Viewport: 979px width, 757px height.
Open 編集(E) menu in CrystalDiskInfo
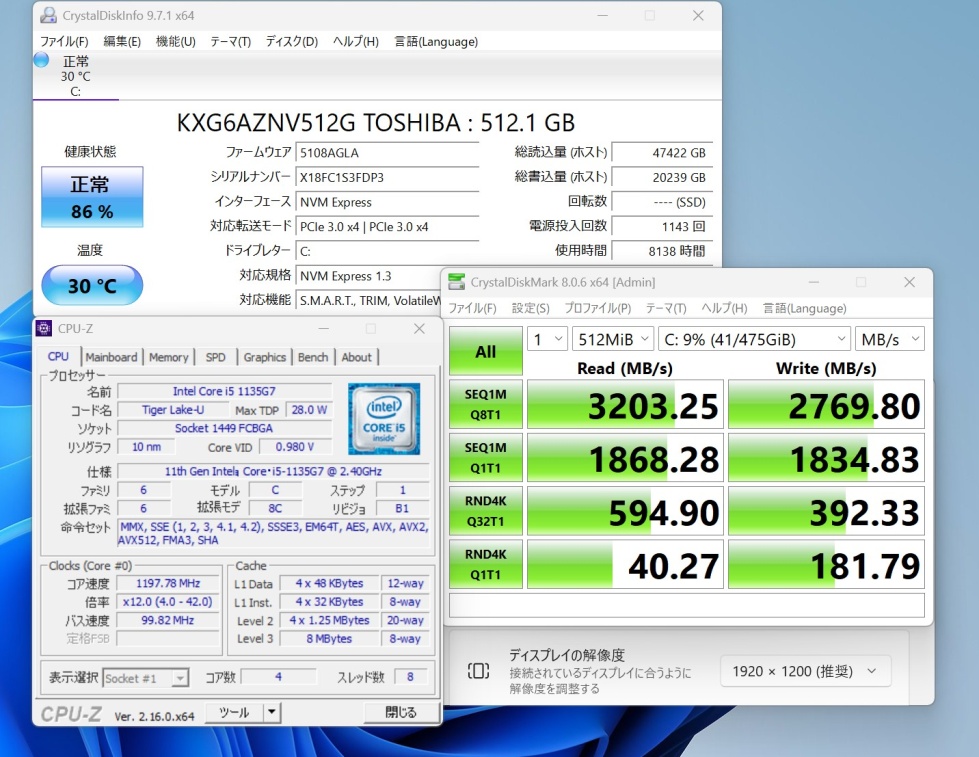tap(122, 41)
